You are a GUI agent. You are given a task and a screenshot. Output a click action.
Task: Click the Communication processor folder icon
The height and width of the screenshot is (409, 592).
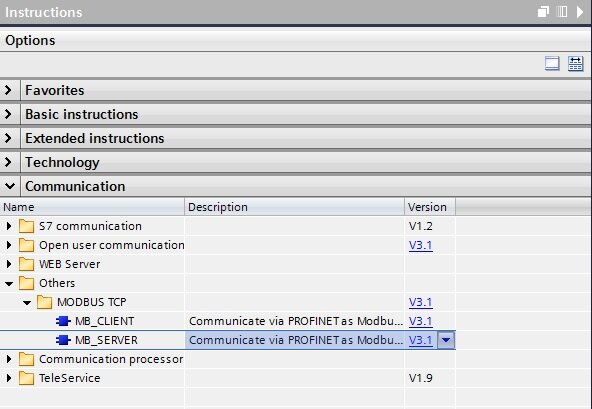26,359
